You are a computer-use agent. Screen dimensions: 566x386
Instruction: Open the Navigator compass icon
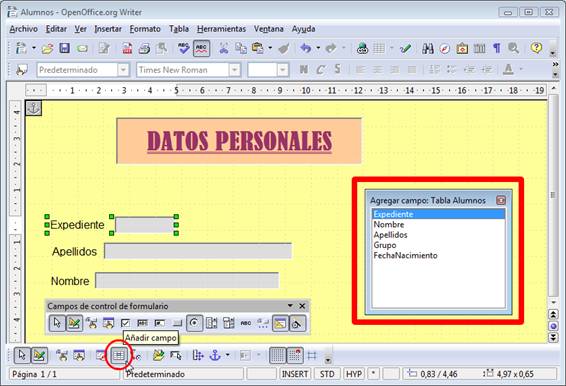tap(445, 48)
